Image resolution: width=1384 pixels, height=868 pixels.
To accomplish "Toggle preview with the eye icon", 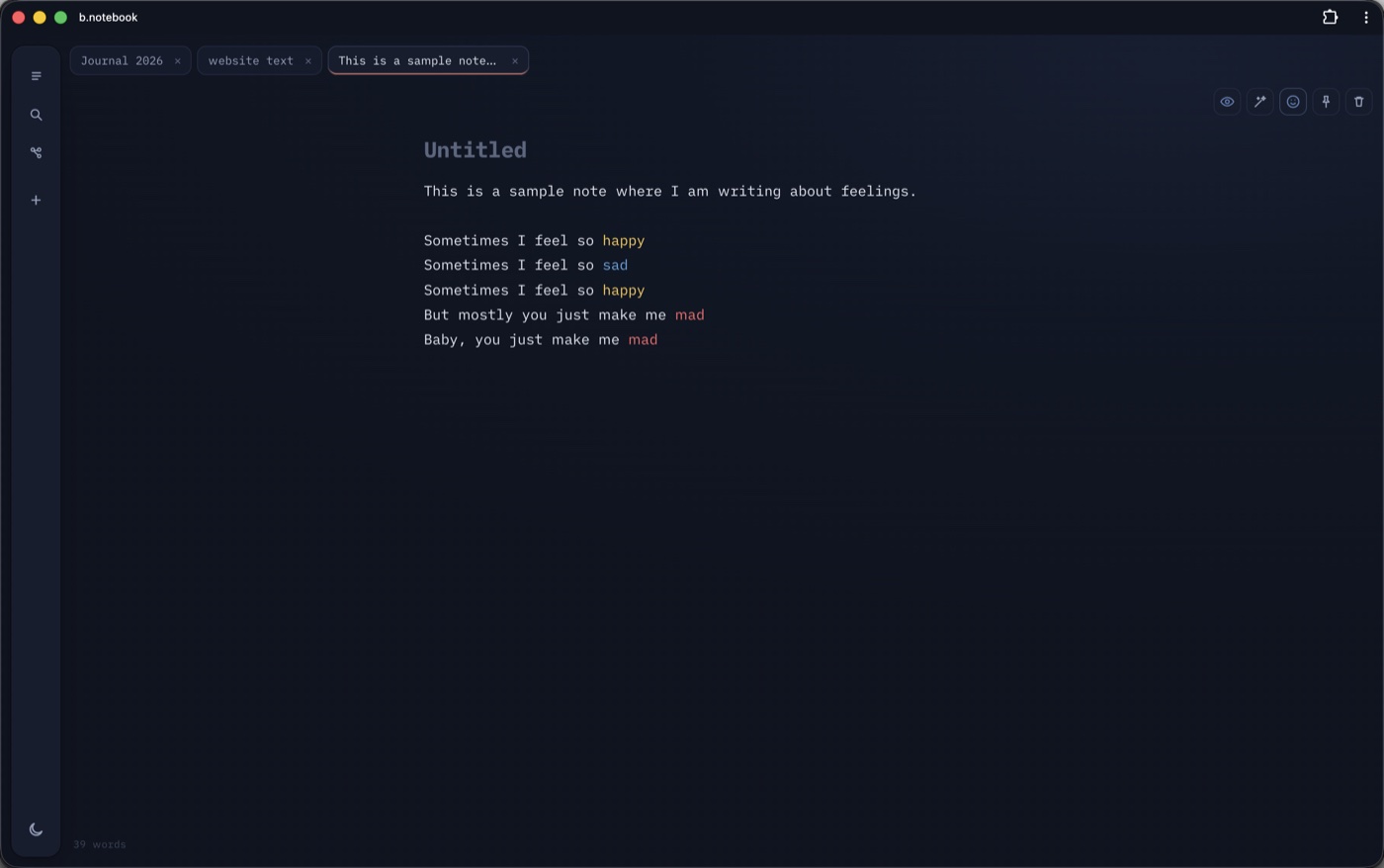I will [x=1227, y=102].
